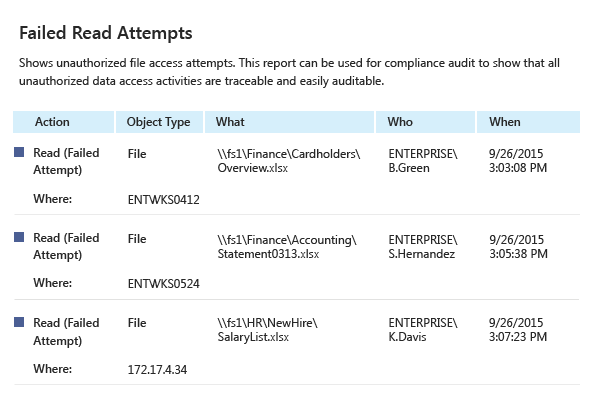Click the blue square marker beside S.Hernandez entry
590x395 pixels.
tap(19, 237)
